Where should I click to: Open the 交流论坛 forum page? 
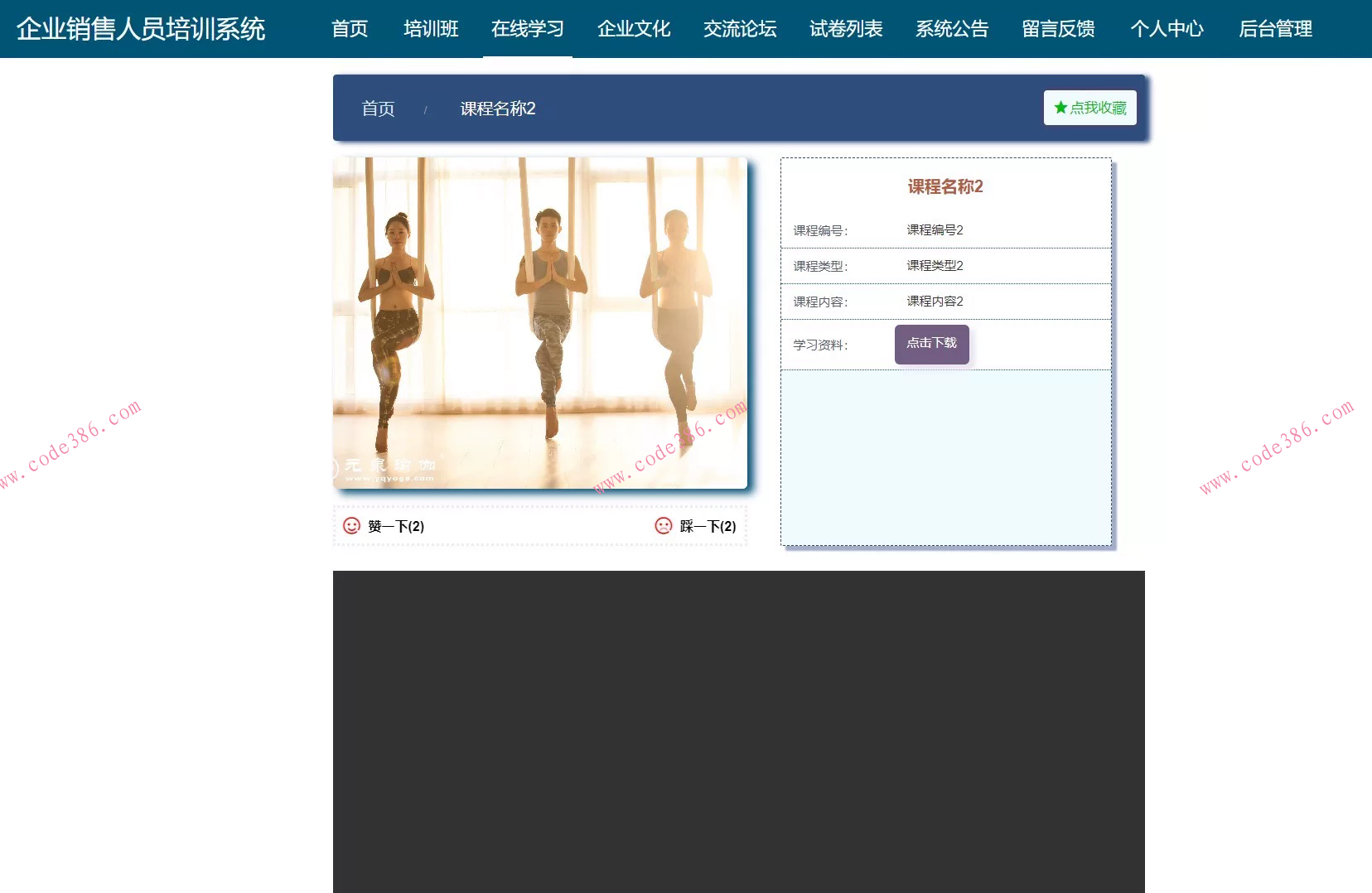(x=739, y=29)
